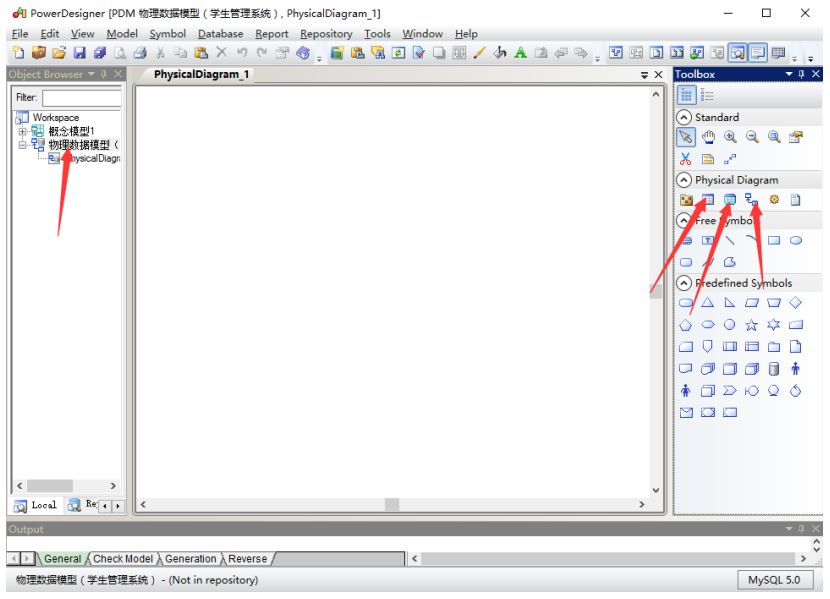Collapse the Predefined Symbols section

(x=684, y=283)
